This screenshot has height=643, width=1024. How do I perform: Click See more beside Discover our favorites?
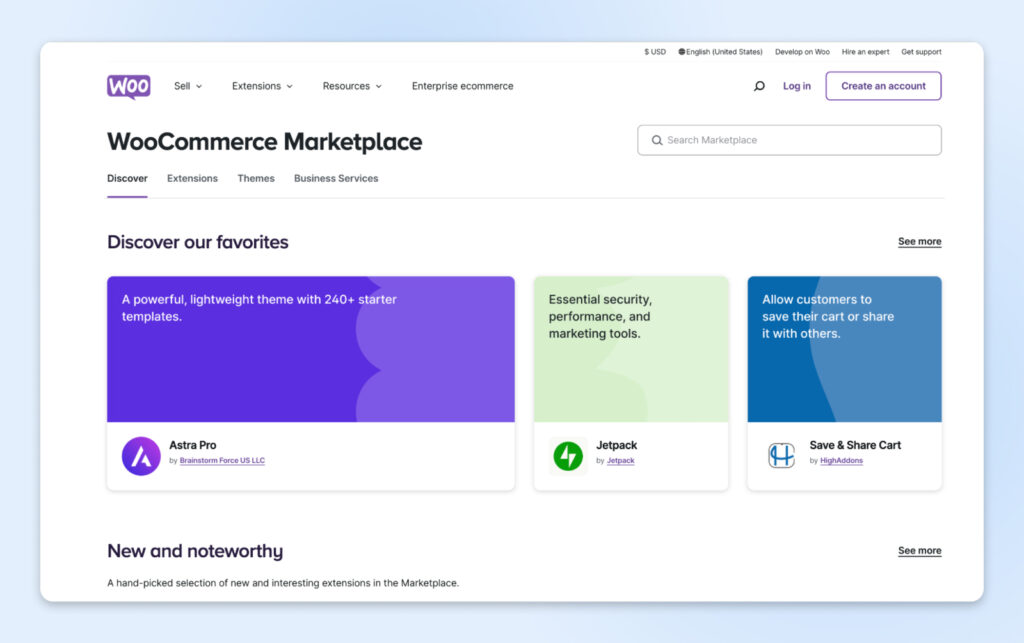point(919,242)
